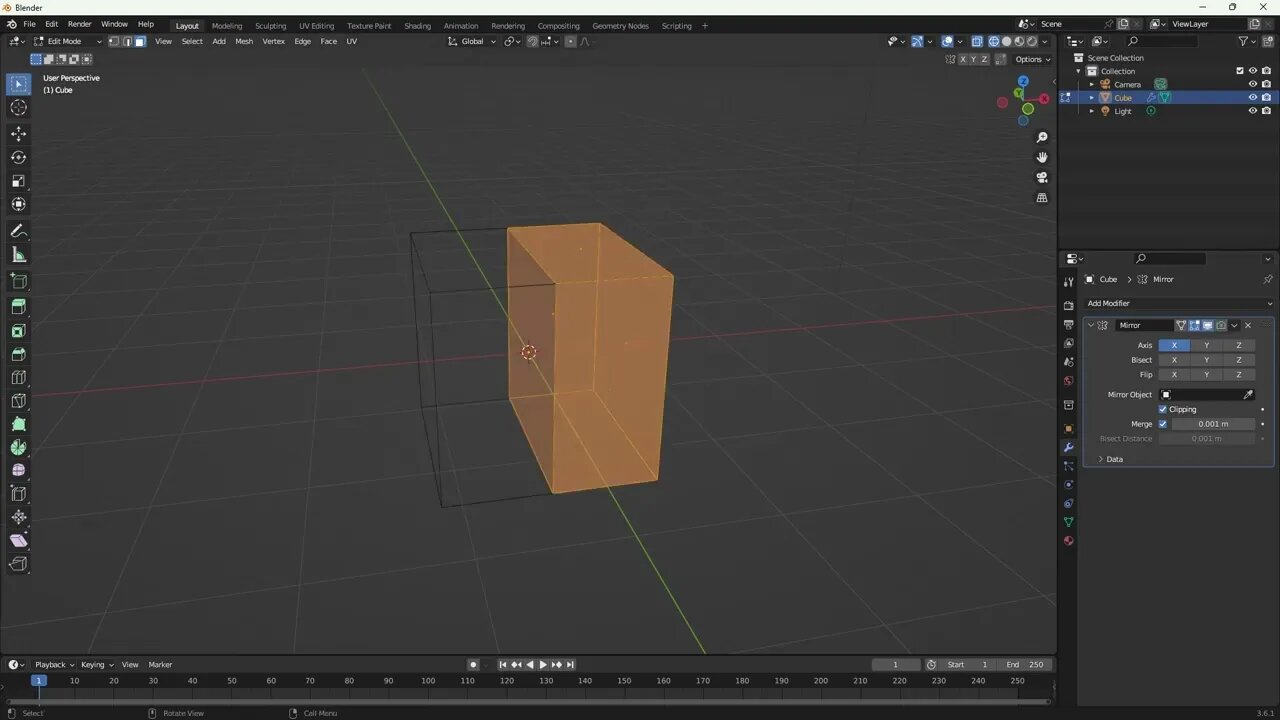Select the Extrude Region tool
The image size is (1280, 720).
18,307
